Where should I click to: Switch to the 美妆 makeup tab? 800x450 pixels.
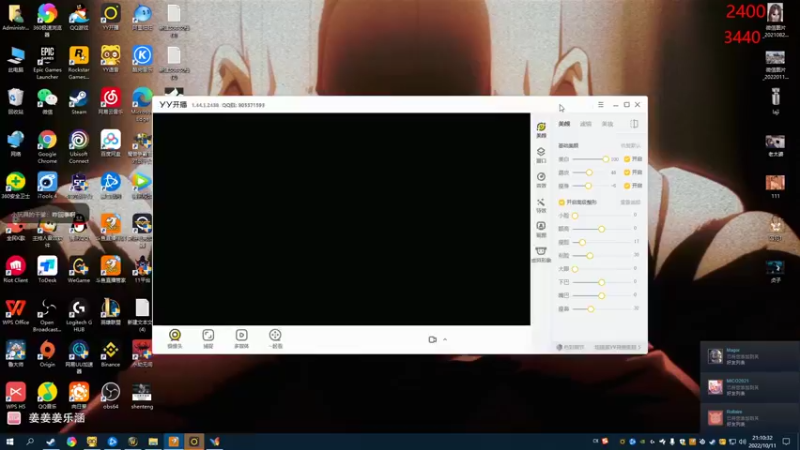click(607, 124)
